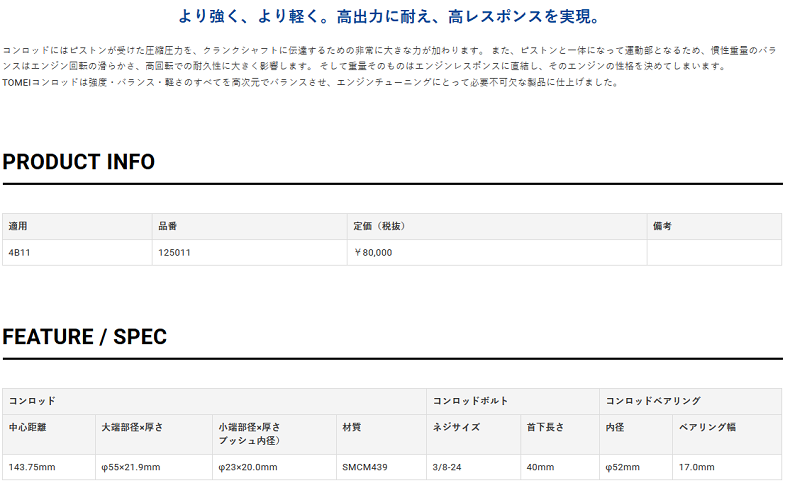Image resolution: width=785 pixels, height=483 pixels.
Task: Click the blue headline より強く、より軽く
Action: click(x=389, y=17)
